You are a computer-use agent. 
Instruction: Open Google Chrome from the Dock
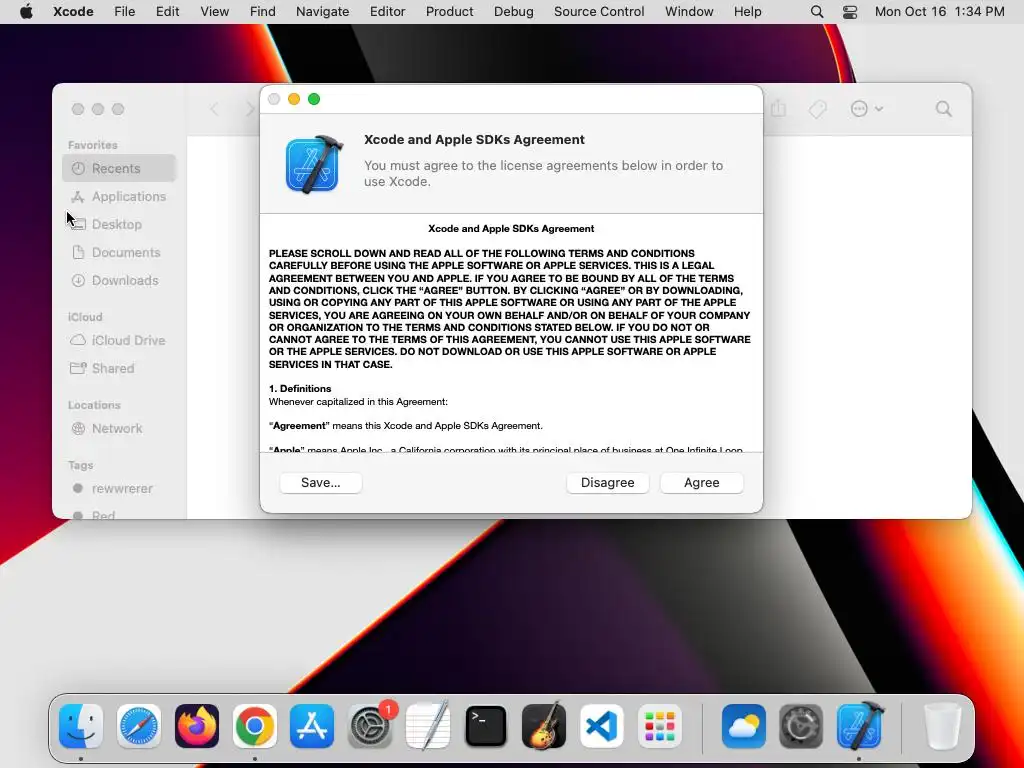(255, 726)
